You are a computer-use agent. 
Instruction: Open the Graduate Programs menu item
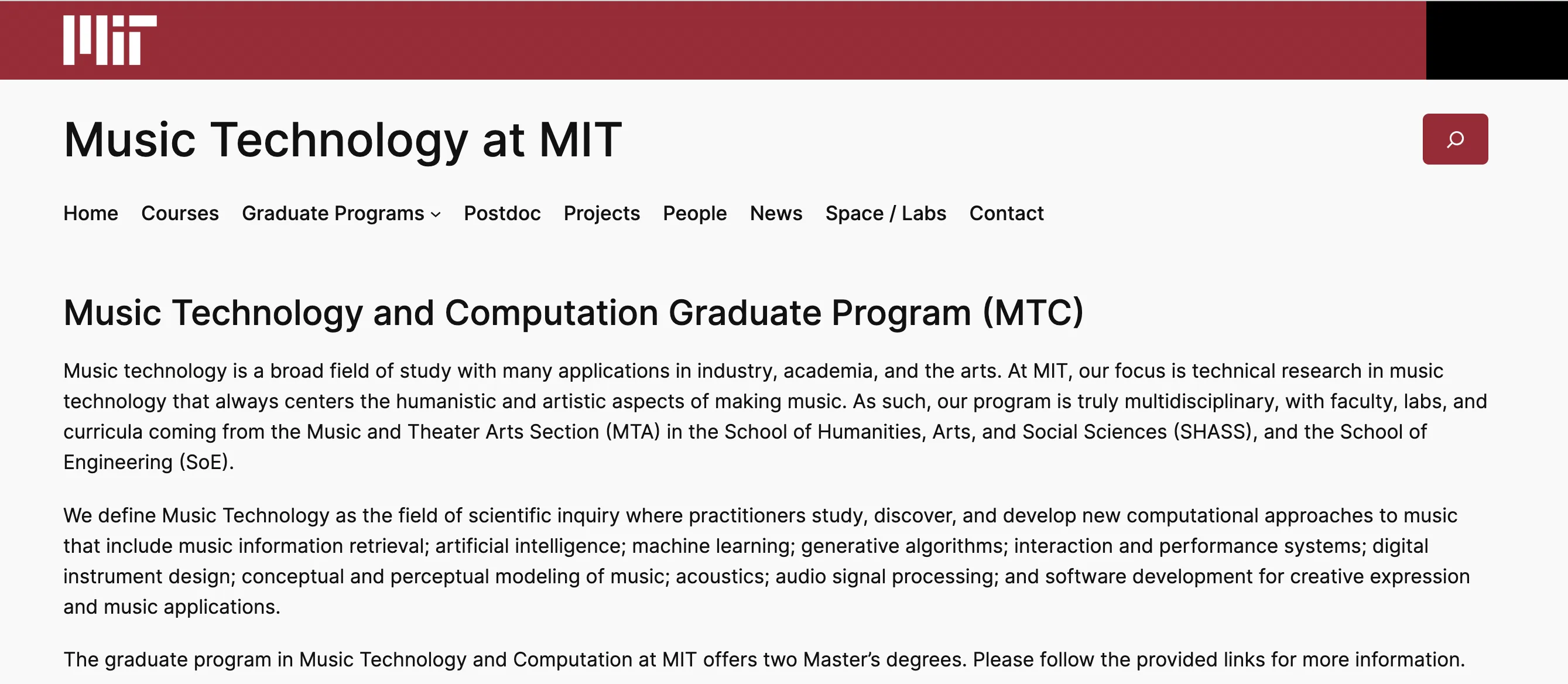[x=333, y=214]
